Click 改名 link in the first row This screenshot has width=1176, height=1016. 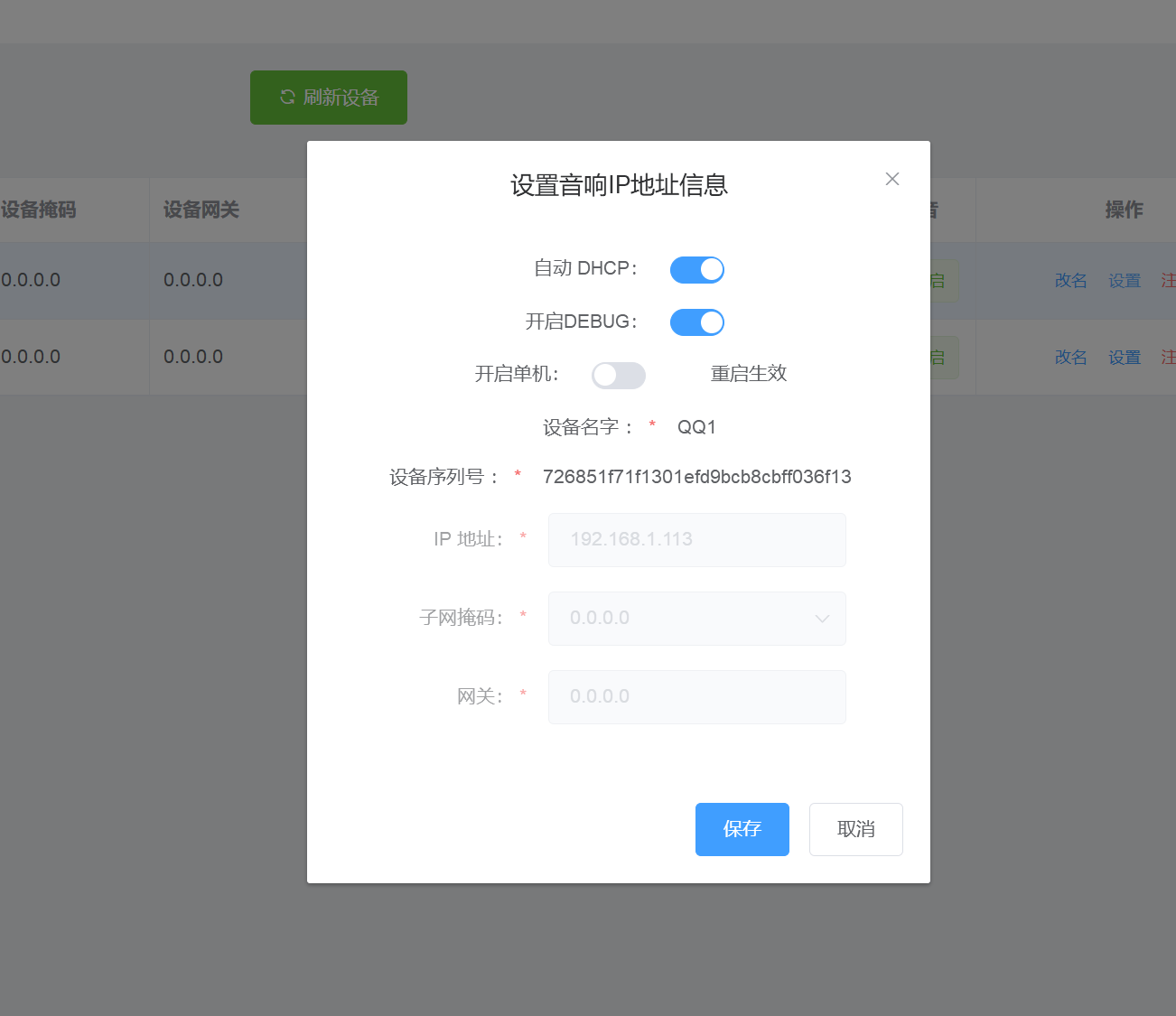coord(1070,281)
